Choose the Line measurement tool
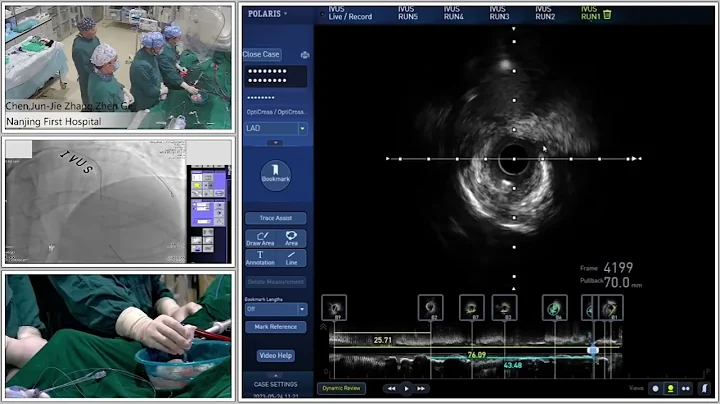The image size is (720, 404). click(x=291, y=258)
